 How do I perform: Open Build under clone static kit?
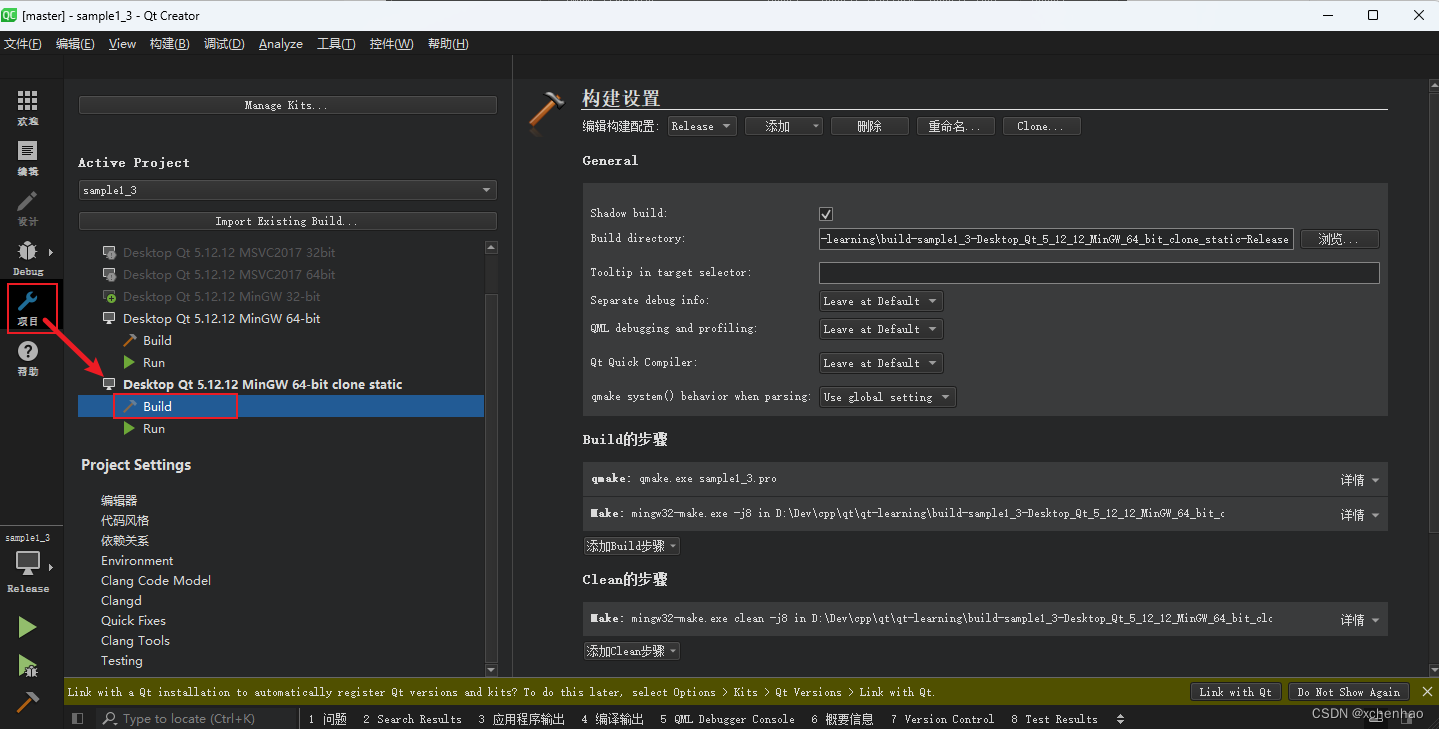coord(157,407)
